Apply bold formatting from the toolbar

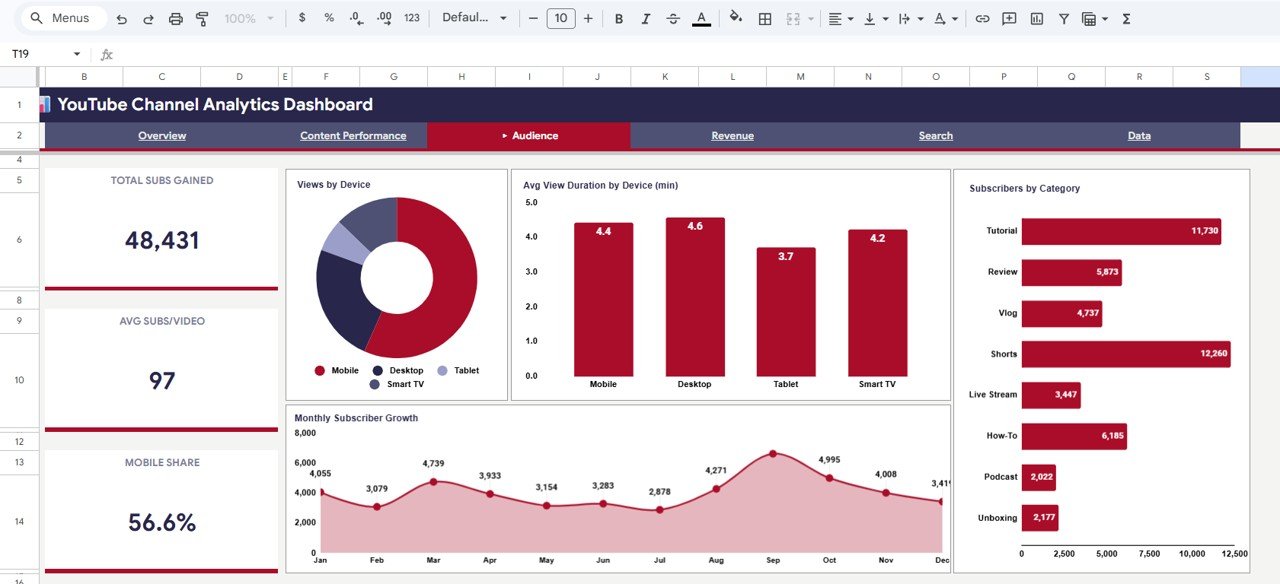coord(618,18)
